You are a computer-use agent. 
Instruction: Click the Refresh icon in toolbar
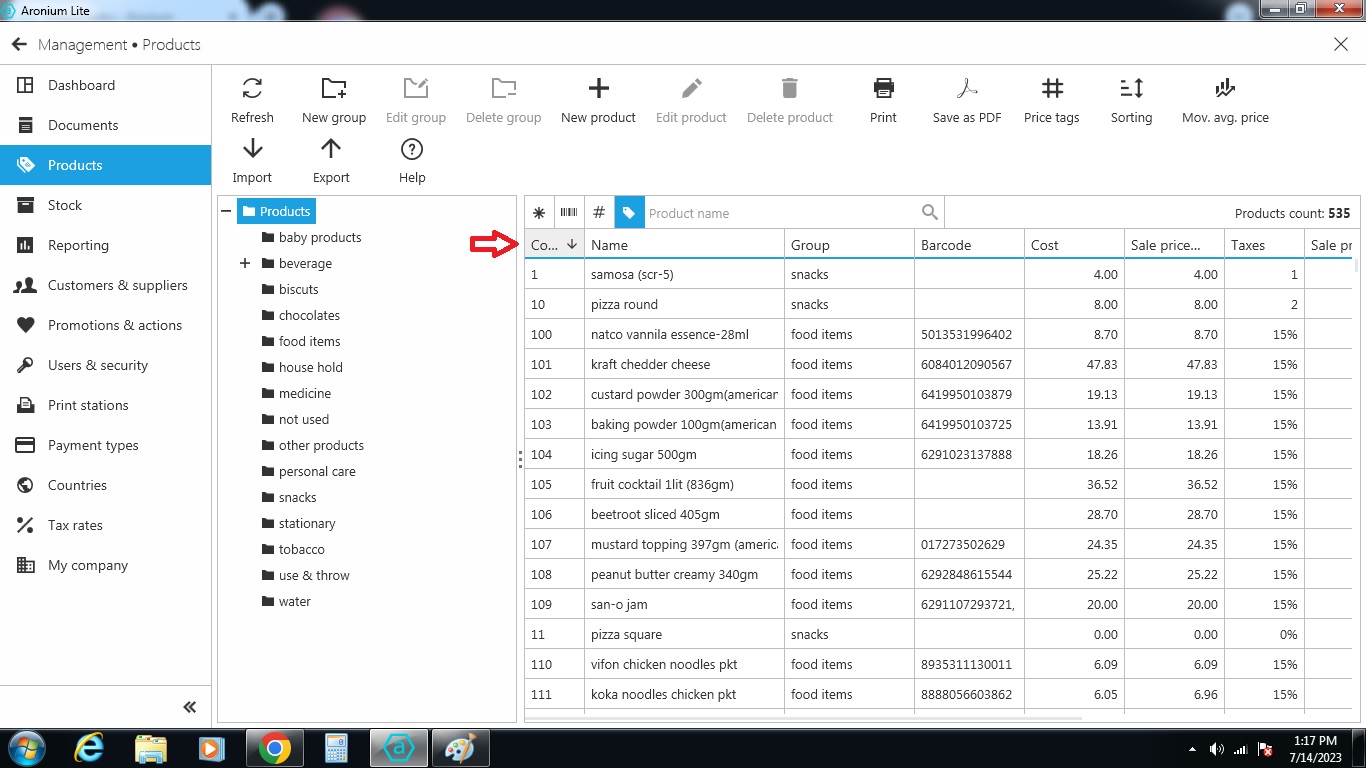[x=252, y=90]
